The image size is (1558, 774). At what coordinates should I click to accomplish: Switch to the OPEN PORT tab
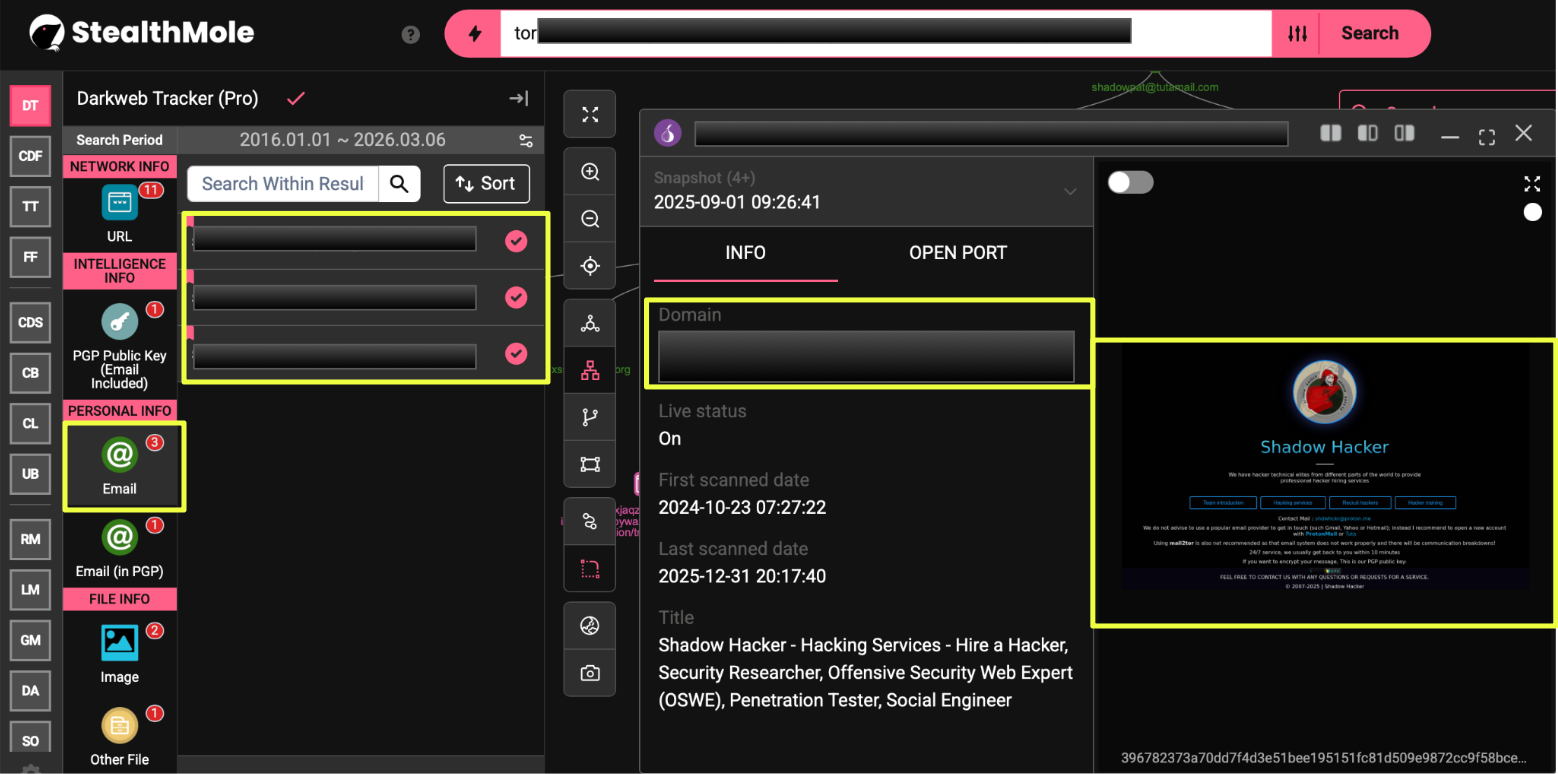click(x=957, y=253)
